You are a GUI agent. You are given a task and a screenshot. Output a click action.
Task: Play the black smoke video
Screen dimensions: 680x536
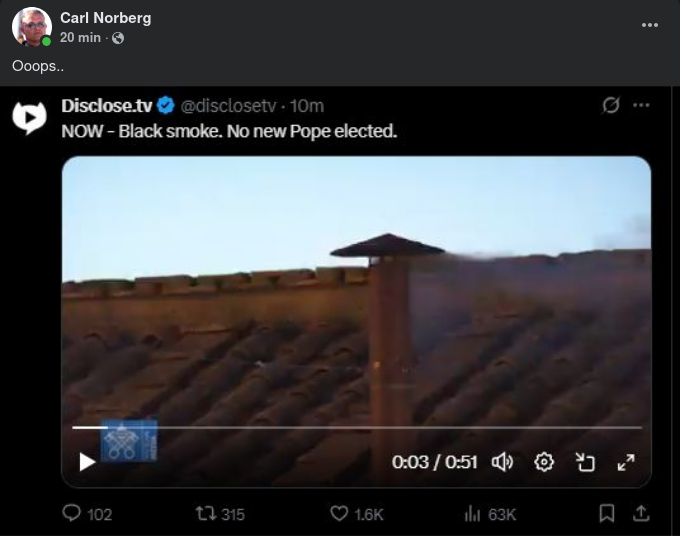87,462
